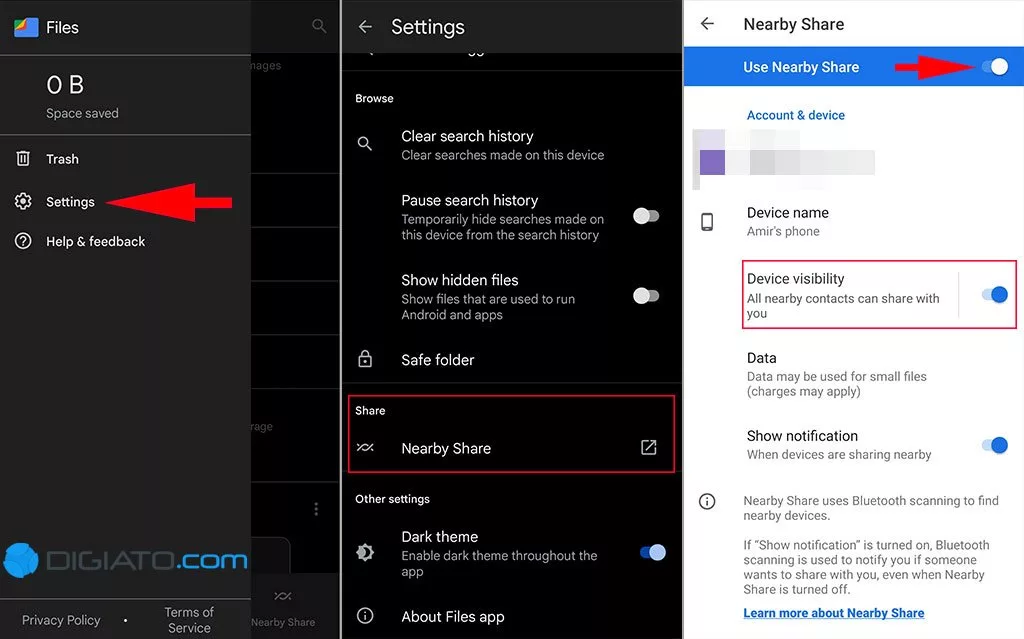Click the 'Other settings' section heading
The width and height of the screenshot is (1024, 639).
pos(392,499)
